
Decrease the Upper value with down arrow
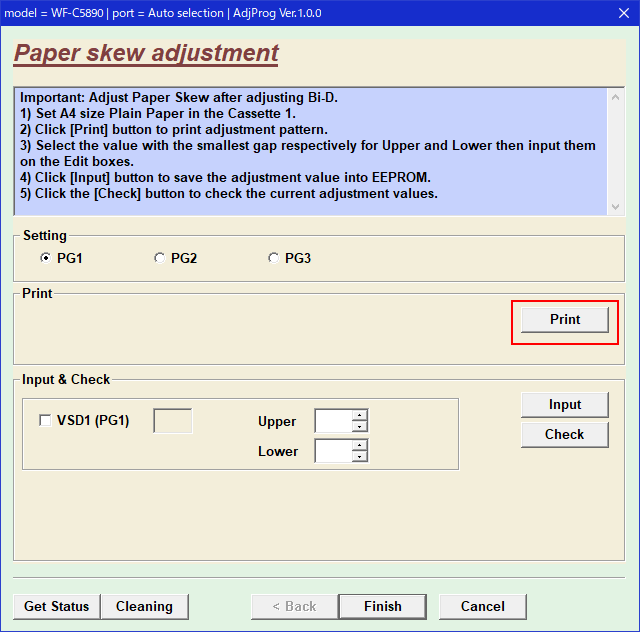click(360, 427)
